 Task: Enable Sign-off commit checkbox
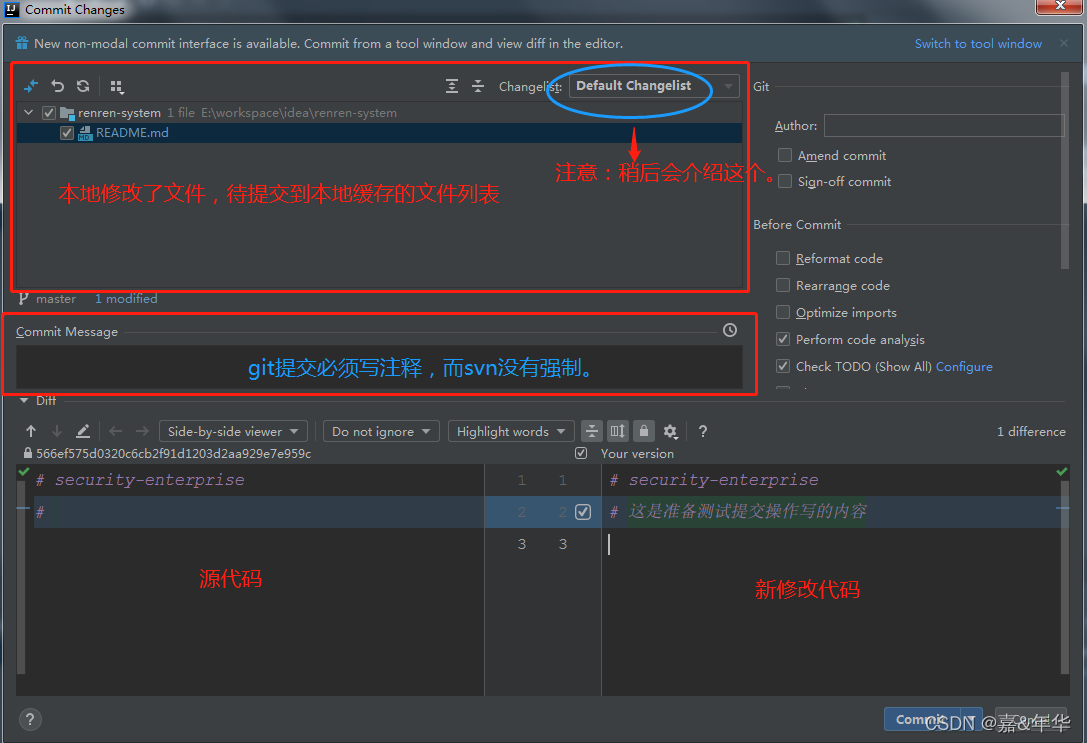(785, 181)
